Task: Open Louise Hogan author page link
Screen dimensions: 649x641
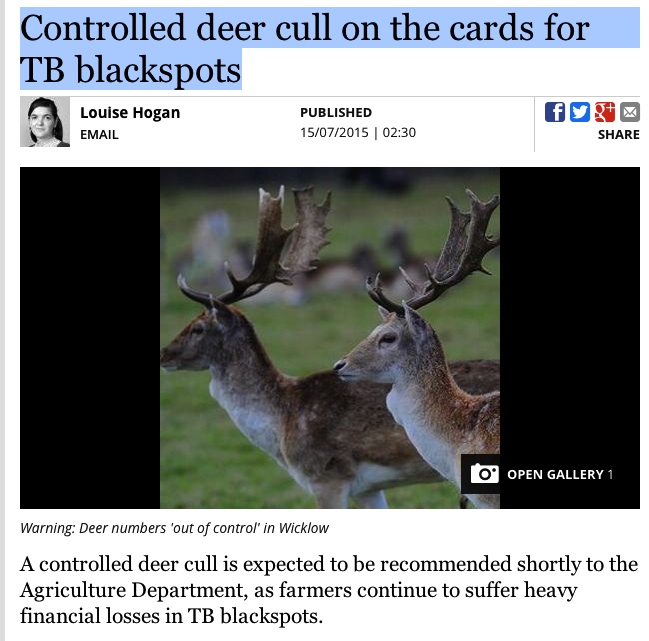Action: tap(130, 113)
